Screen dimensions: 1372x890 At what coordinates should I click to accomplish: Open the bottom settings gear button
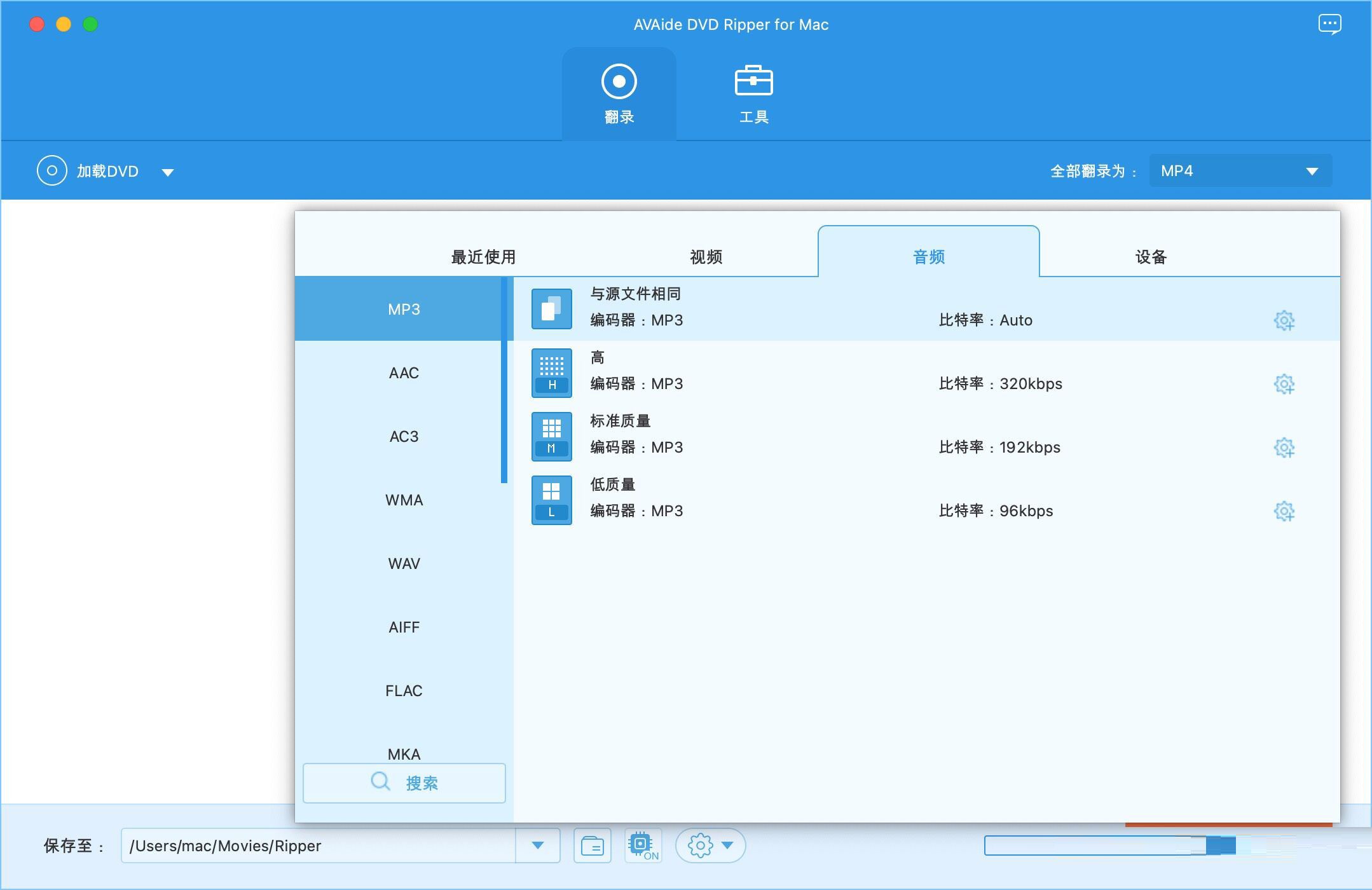pyautogui.click(x=700, y=845)
